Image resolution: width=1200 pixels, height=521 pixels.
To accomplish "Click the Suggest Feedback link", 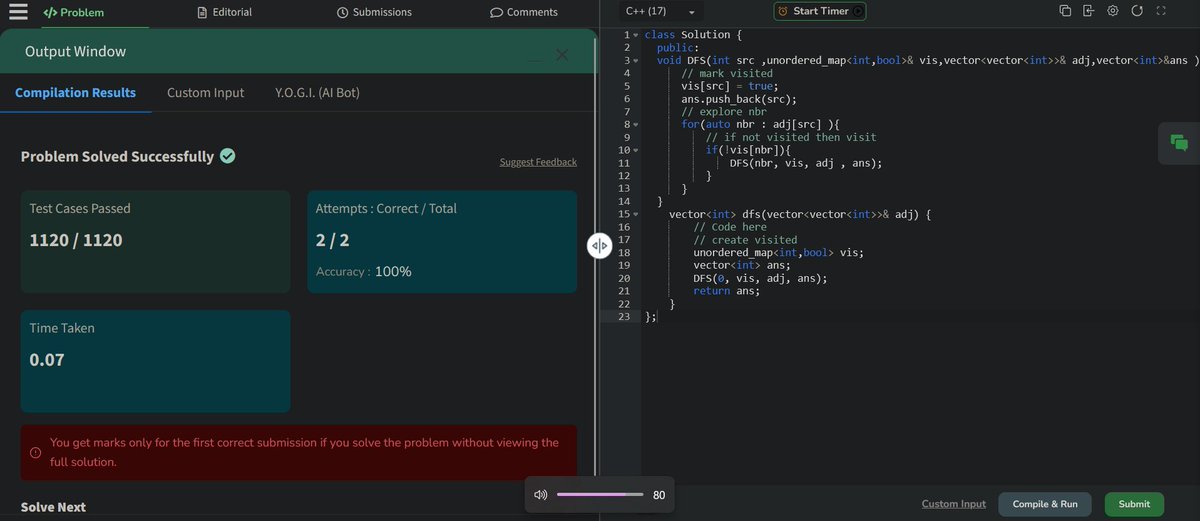I will (538, 162).
